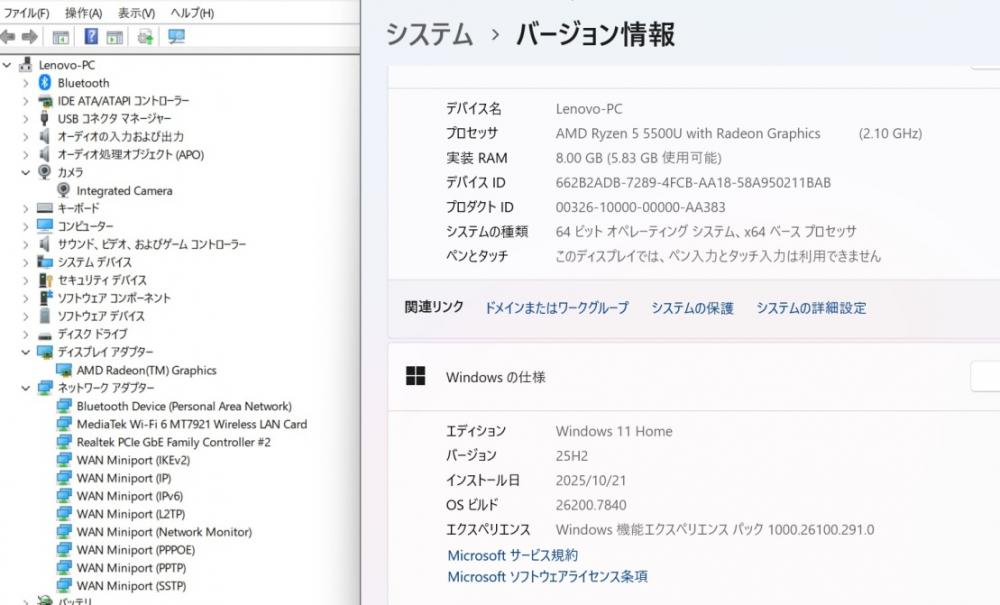
Task: Click the blue Help question-mark icon
Action: click(91, 37)
